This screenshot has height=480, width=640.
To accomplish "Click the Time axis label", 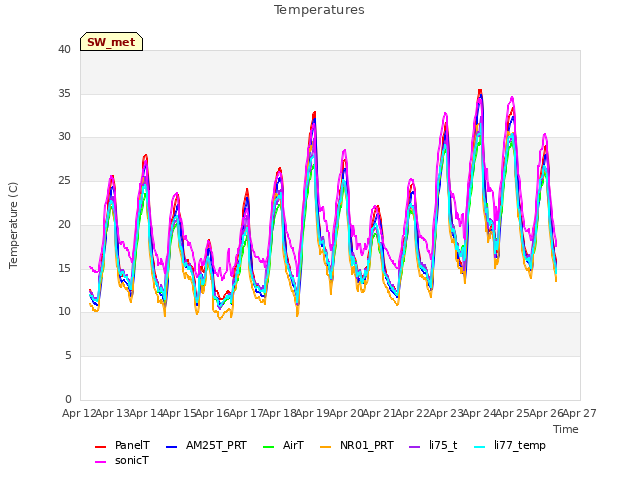I will click(566, 429).
